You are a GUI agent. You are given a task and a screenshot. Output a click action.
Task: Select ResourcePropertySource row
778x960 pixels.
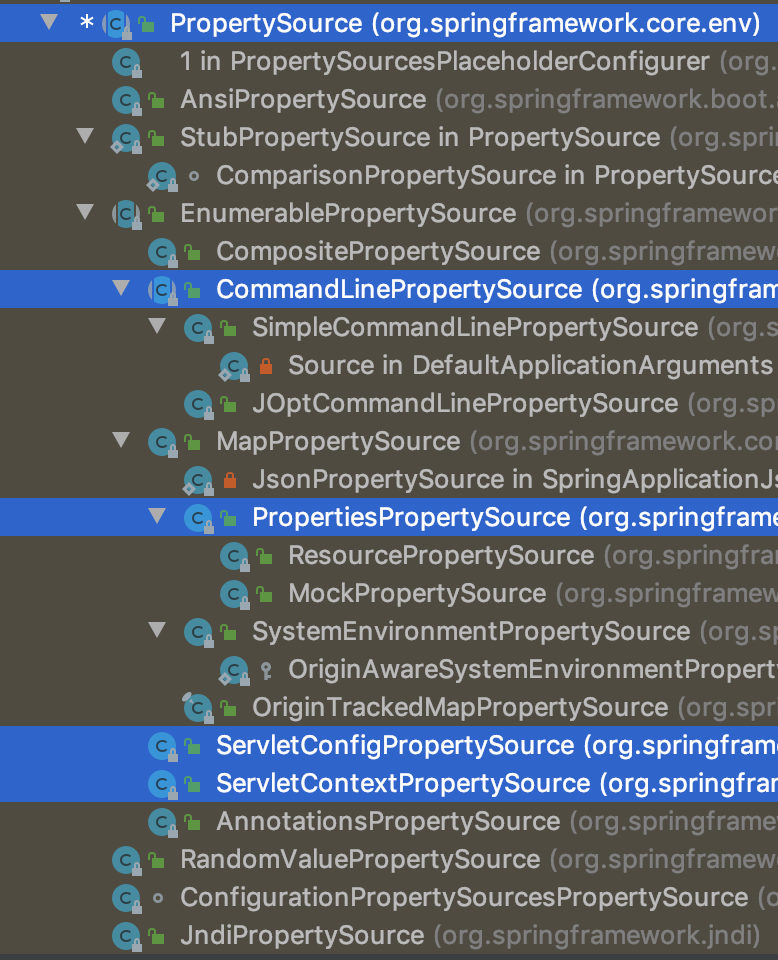point(389,555)
